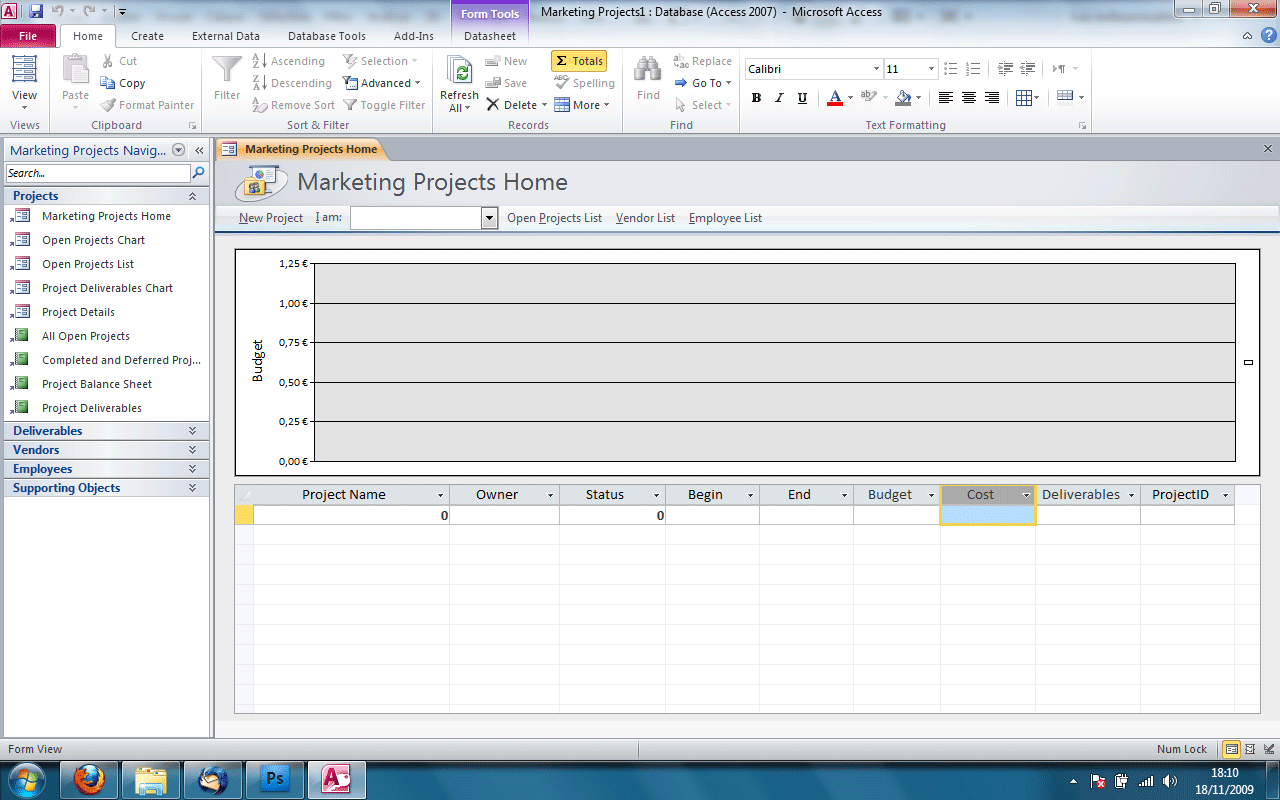1280x800 pixels.
Task: Switch to the Database Tools tab
Action: tap(327, 36)
